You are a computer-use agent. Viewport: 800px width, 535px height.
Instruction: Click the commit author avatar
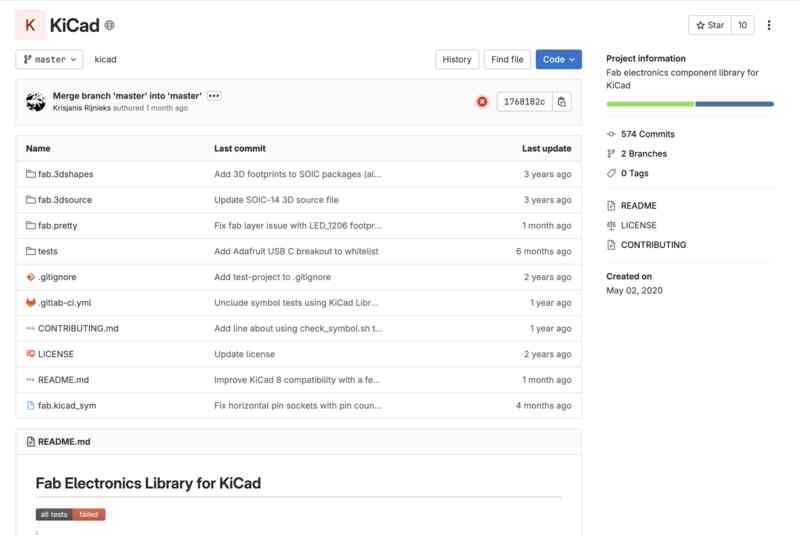[x=36, y=102]
